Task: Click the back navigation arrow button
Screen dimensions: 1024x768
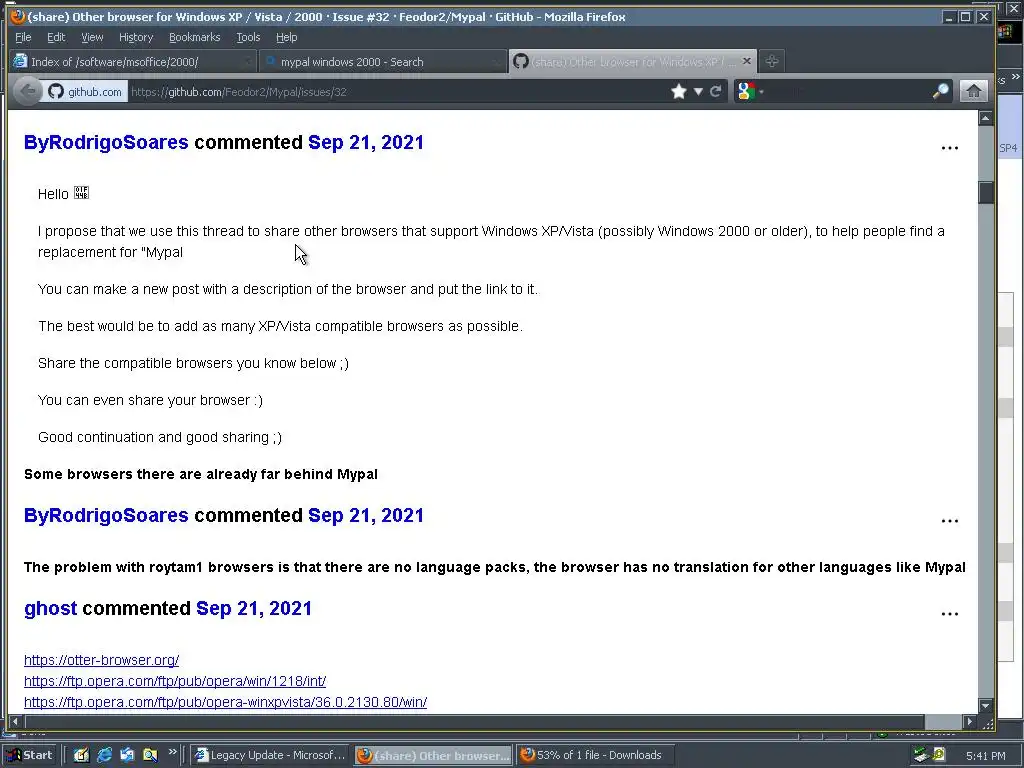Action: pyautogui.click(x=27, y=91)
